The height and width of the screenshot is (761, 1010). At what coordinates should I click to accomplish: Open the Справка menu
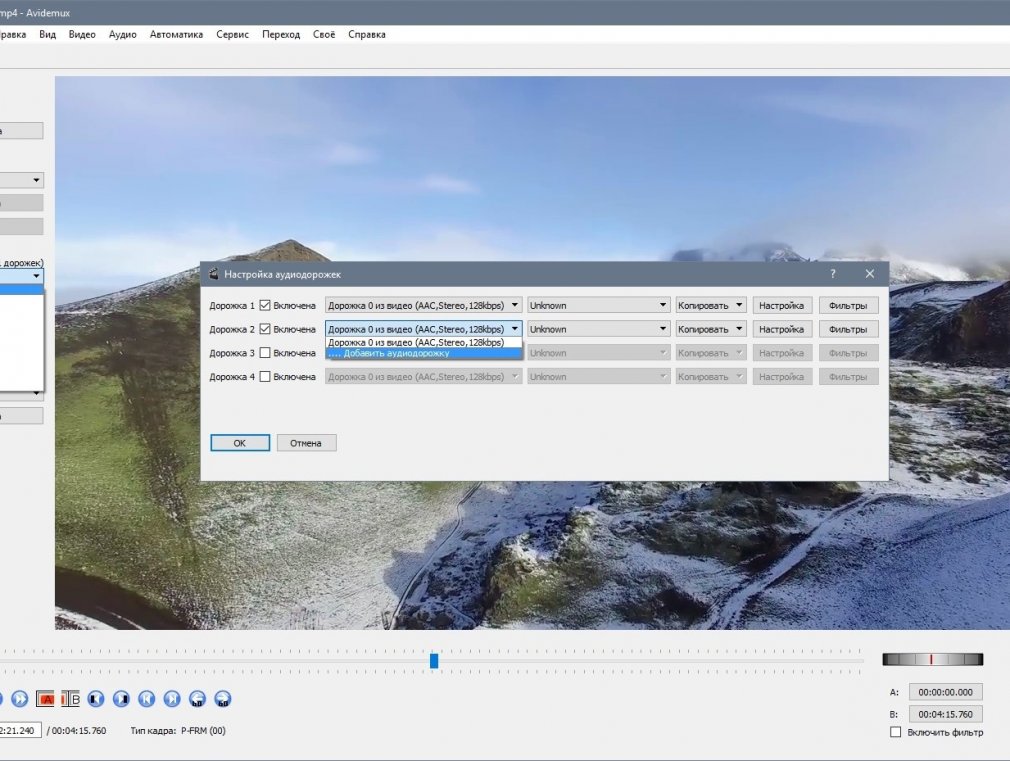click(367, 35)
